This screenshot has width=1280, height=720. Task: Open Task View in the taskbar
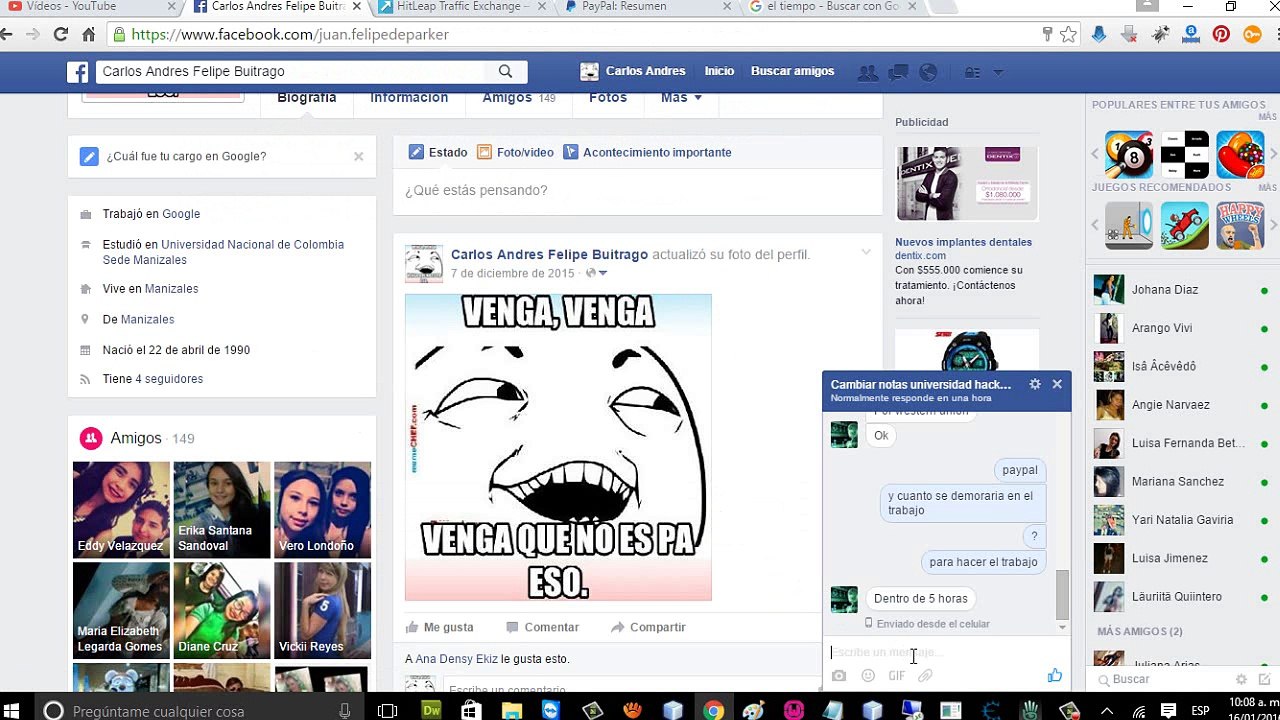click(x=388, y=711)
